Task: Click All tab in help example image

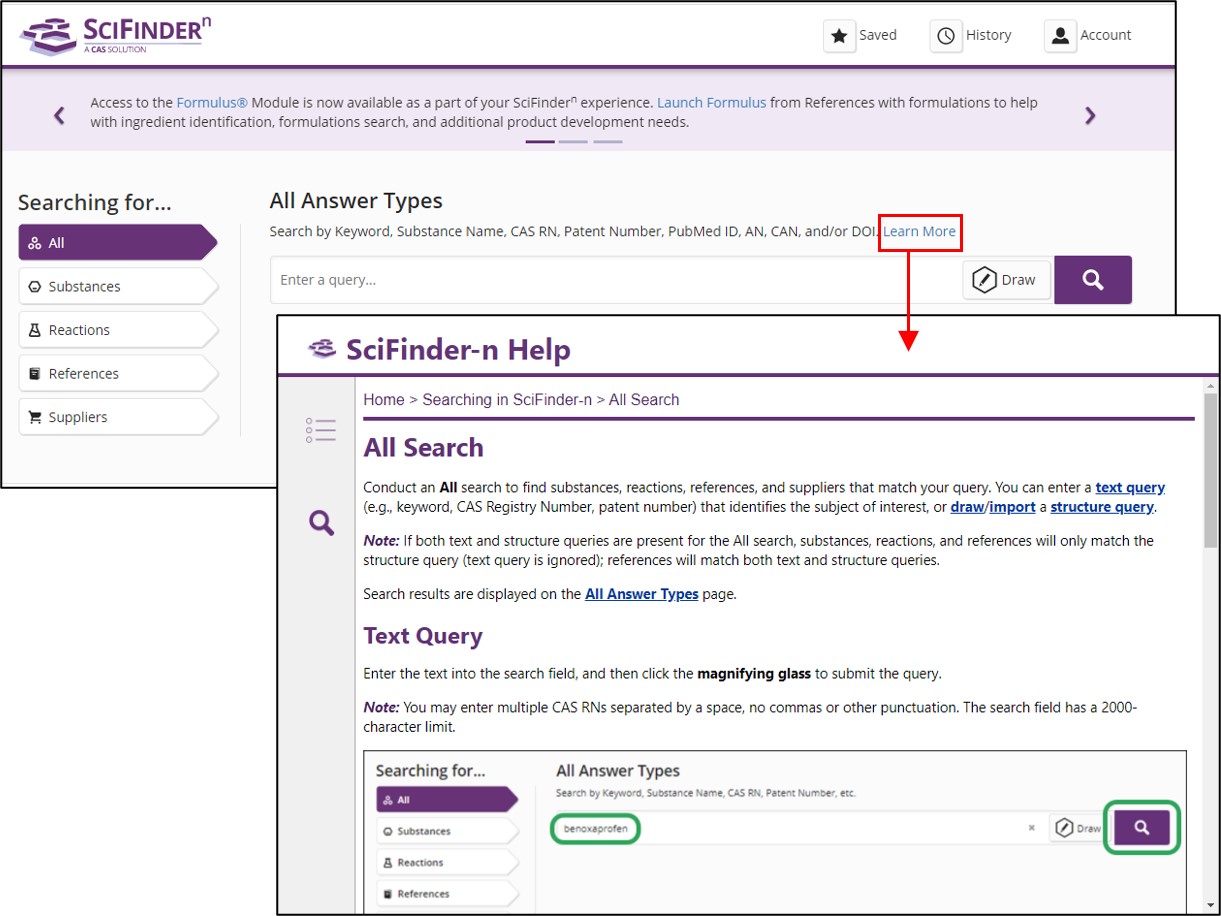Action: pyautogui.click(x=447, y=800)
